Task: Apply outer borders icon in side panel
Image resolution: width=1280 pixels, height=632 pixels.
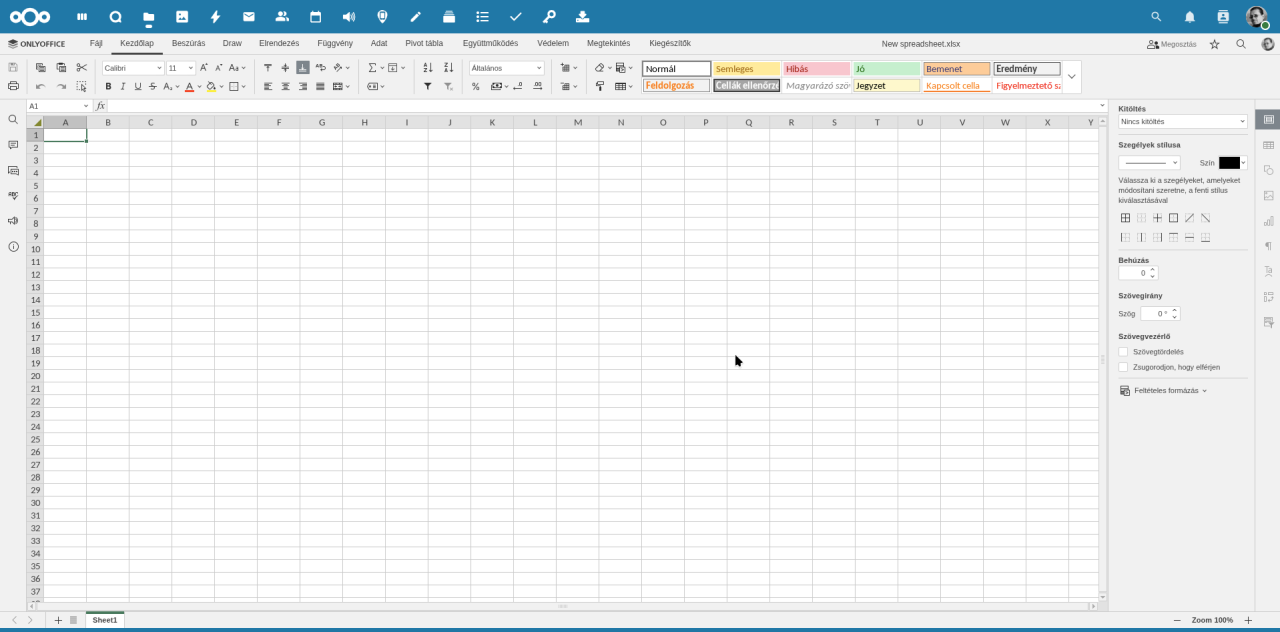Action: coord(1173,218)
